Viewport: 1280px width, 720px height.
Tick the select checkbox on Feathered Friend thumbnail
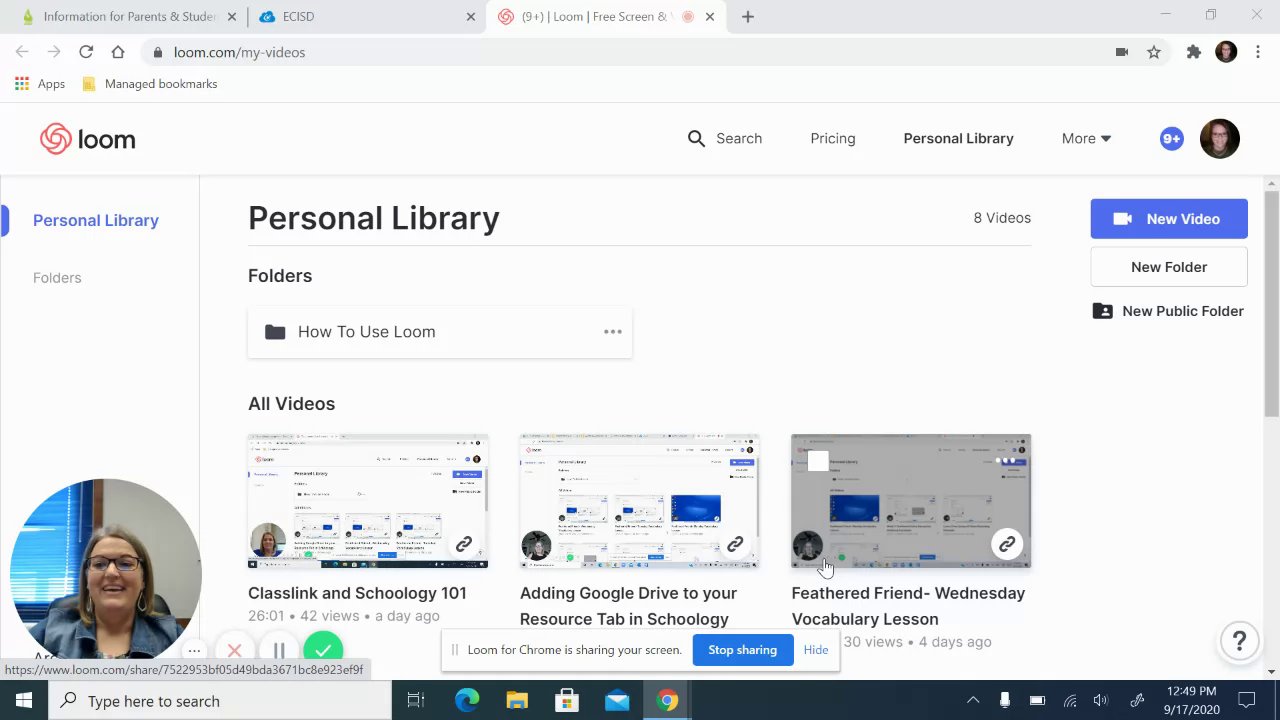(818, 461)
